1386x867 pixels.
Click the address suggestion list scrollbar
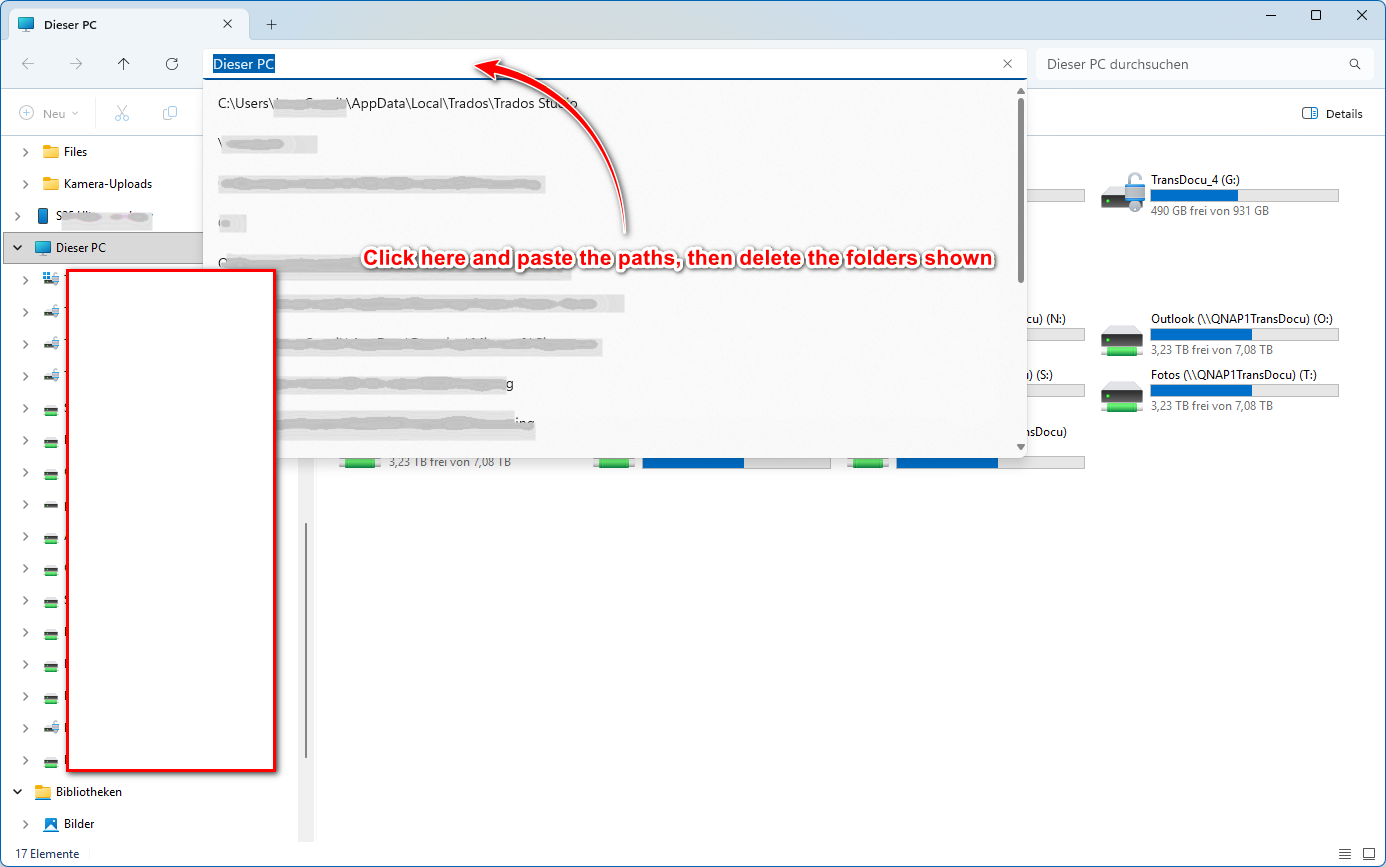tap(1020, 190)
